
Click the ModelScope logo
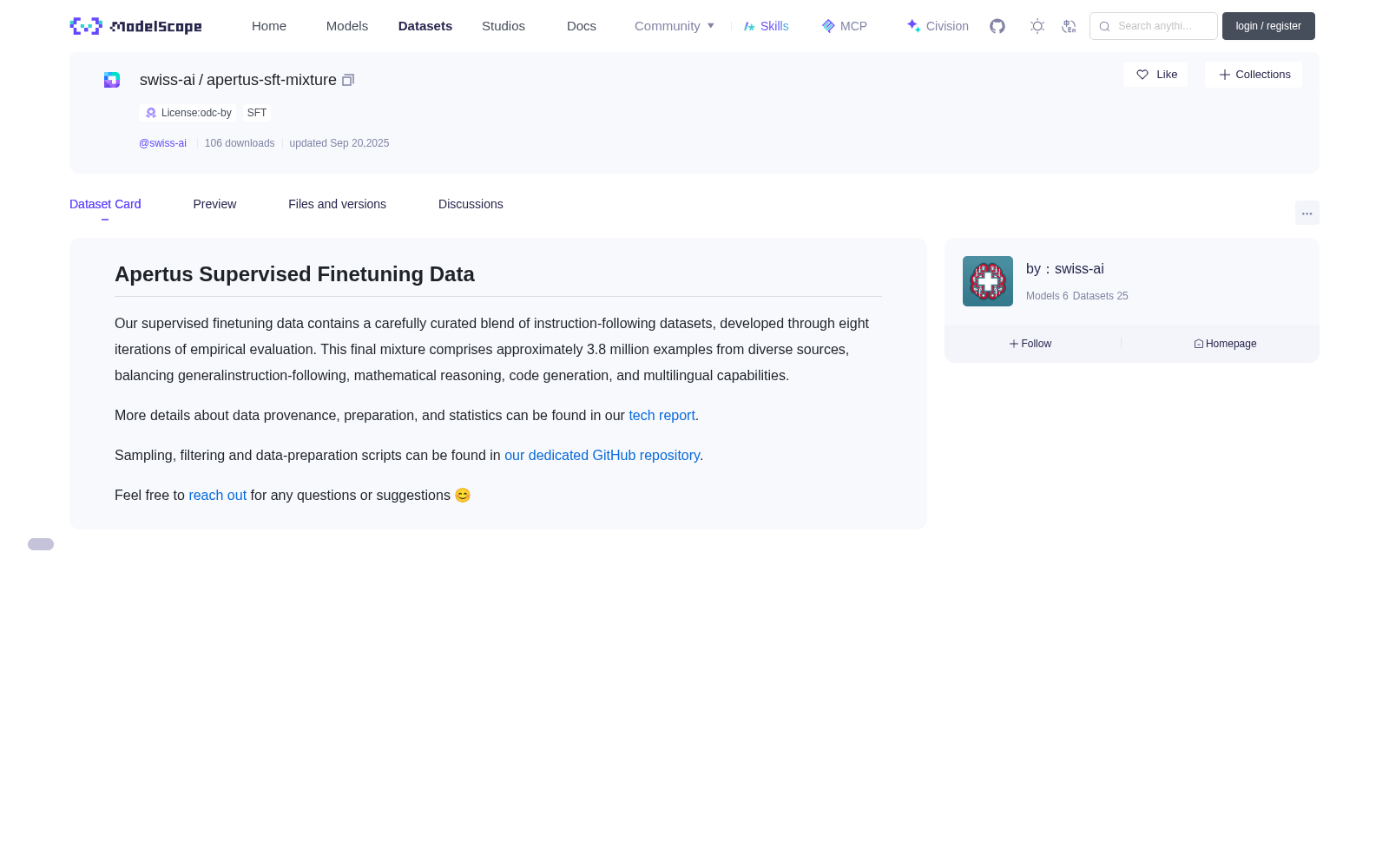pos(136,26)
